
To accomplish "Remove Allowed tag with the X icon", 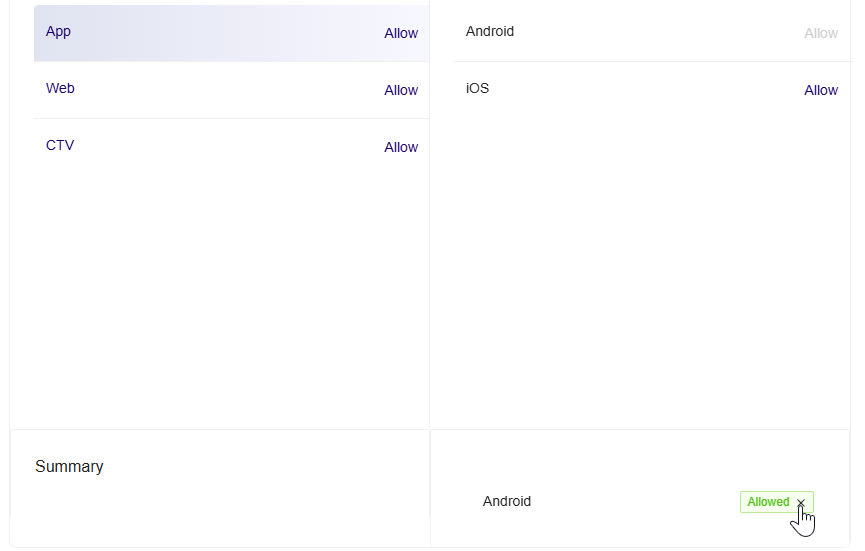I will click(x=801, y=502).
